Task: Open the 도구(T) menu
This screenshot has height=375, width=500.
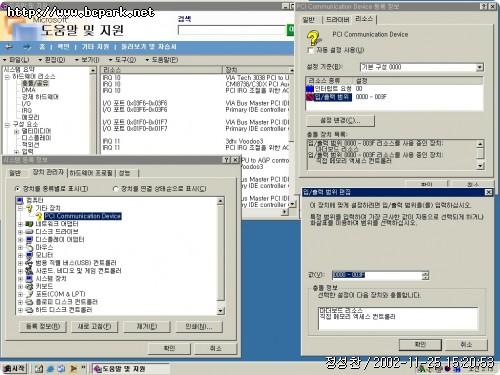Action: pos(123,60)
